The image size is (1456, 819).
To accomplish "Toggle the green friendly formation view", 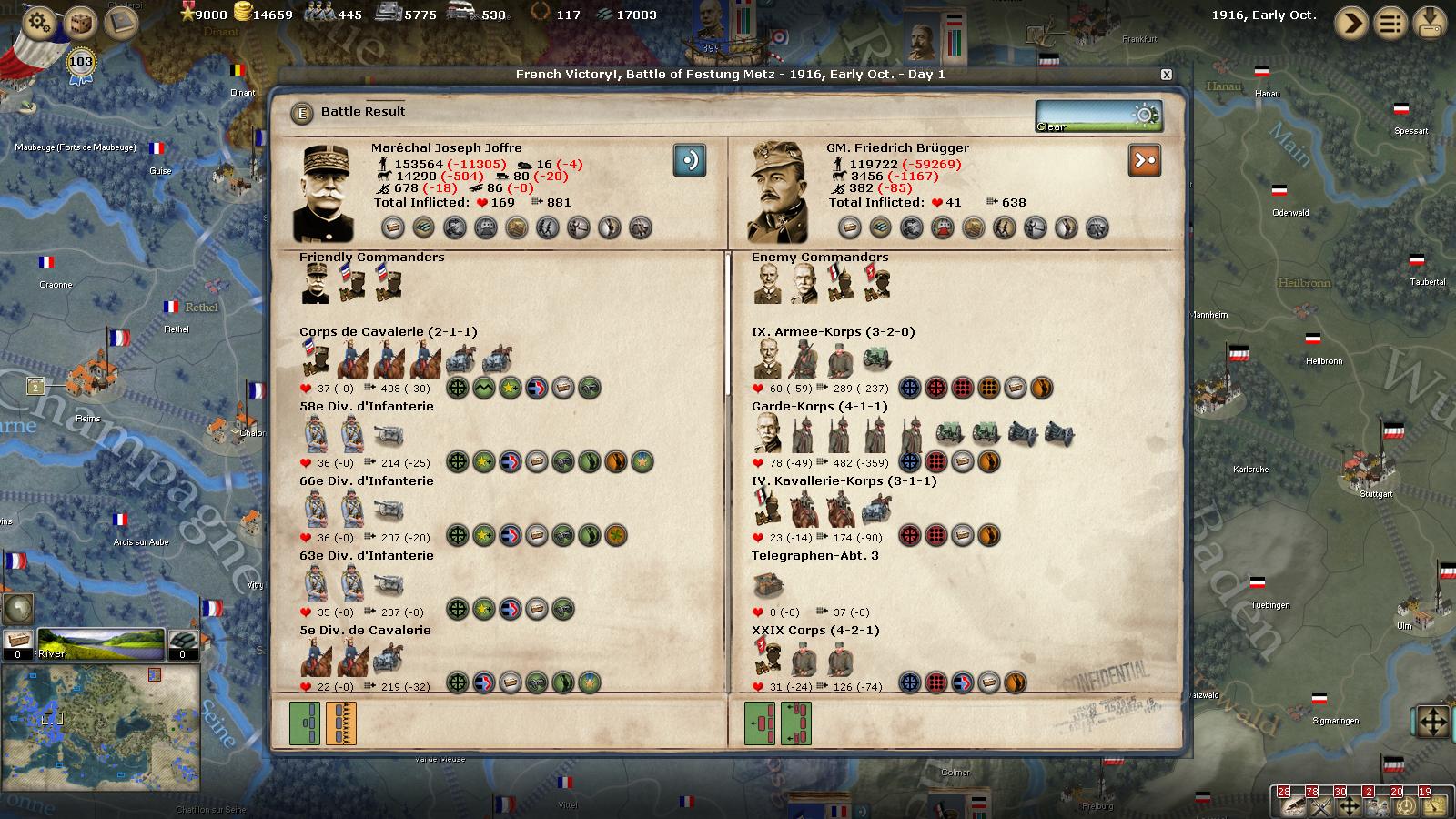I will [x=305, y=723].
